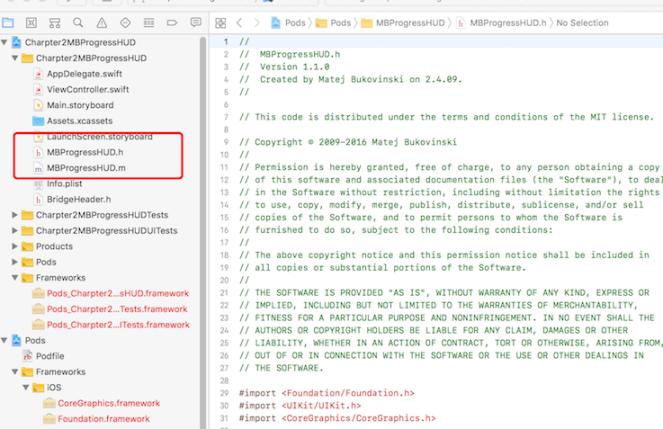
Task: Go back using the editor back arrow
Action: tap(240, 21)
